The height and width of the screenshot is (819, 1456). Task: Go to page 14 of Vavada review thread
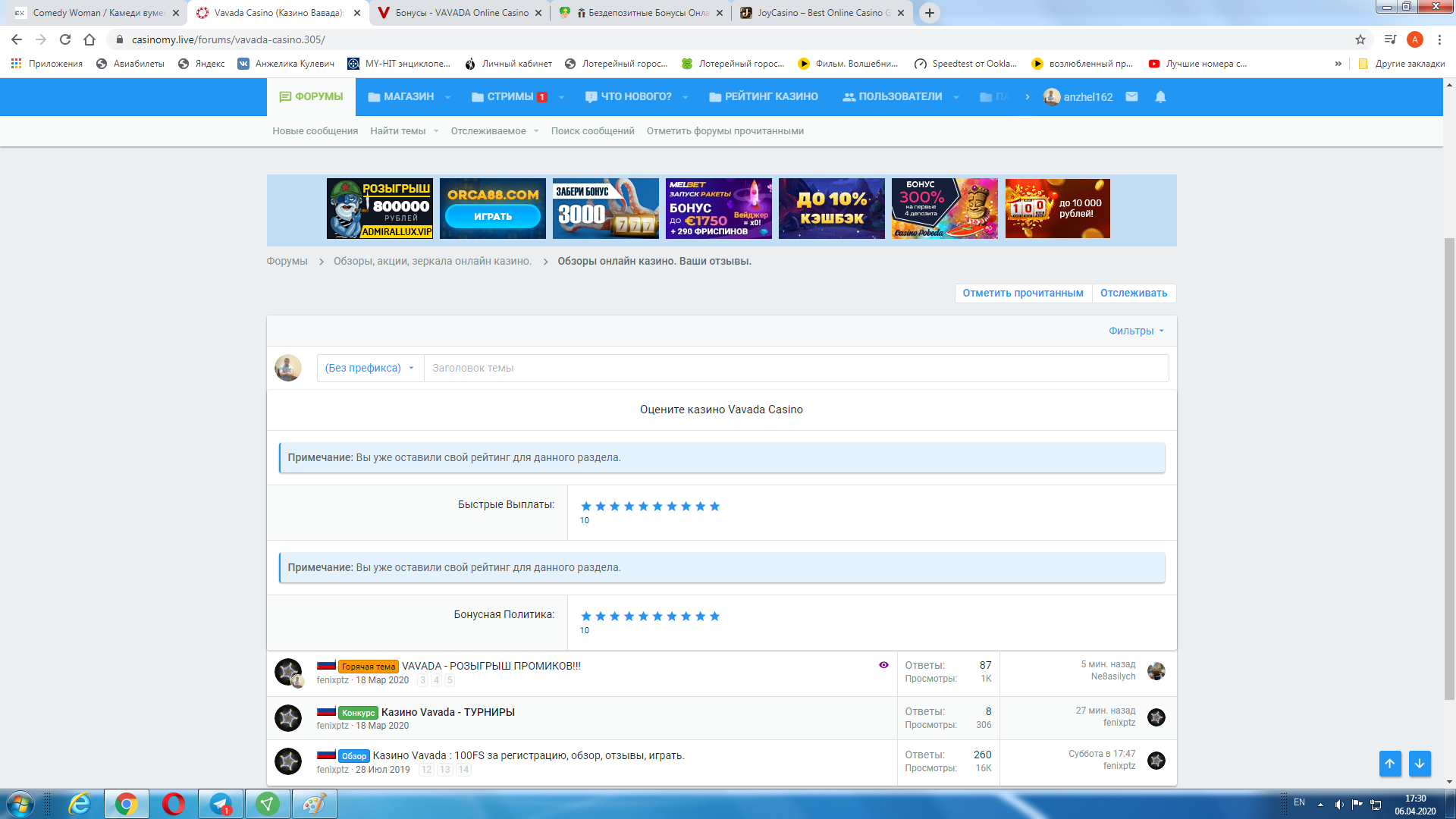[463, 770]
